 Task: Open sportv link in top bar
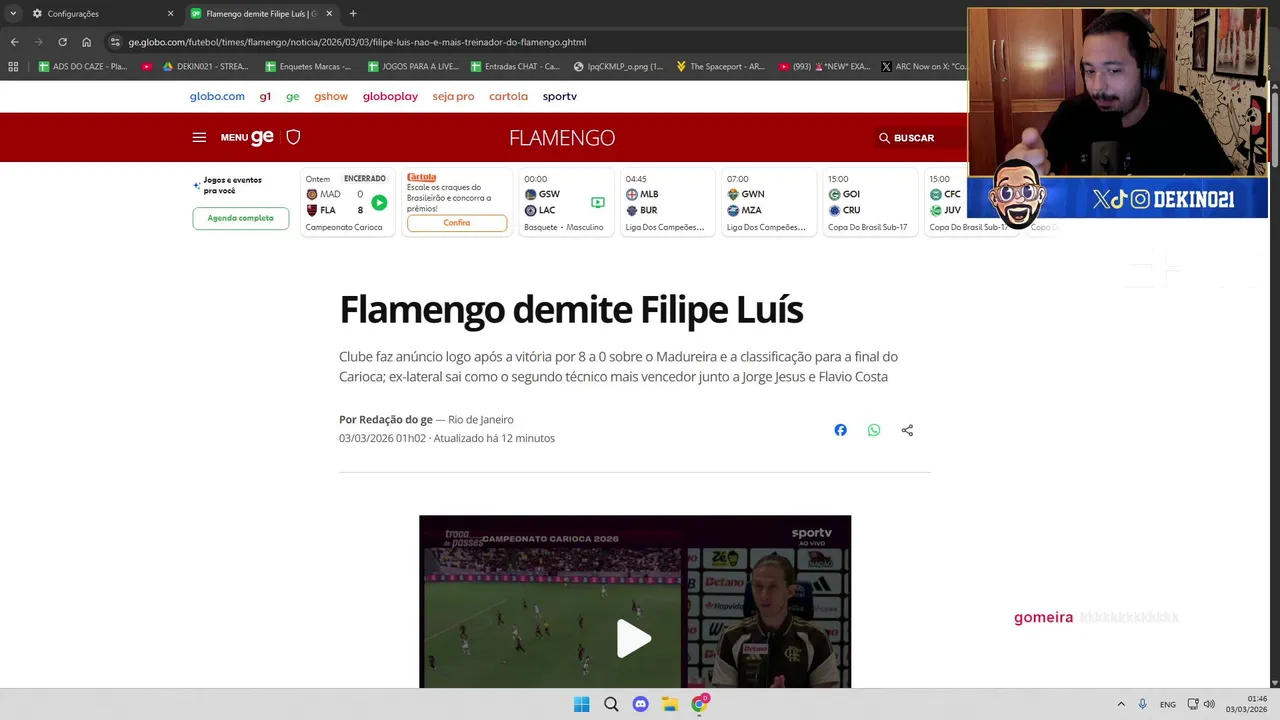pos(560,96)
